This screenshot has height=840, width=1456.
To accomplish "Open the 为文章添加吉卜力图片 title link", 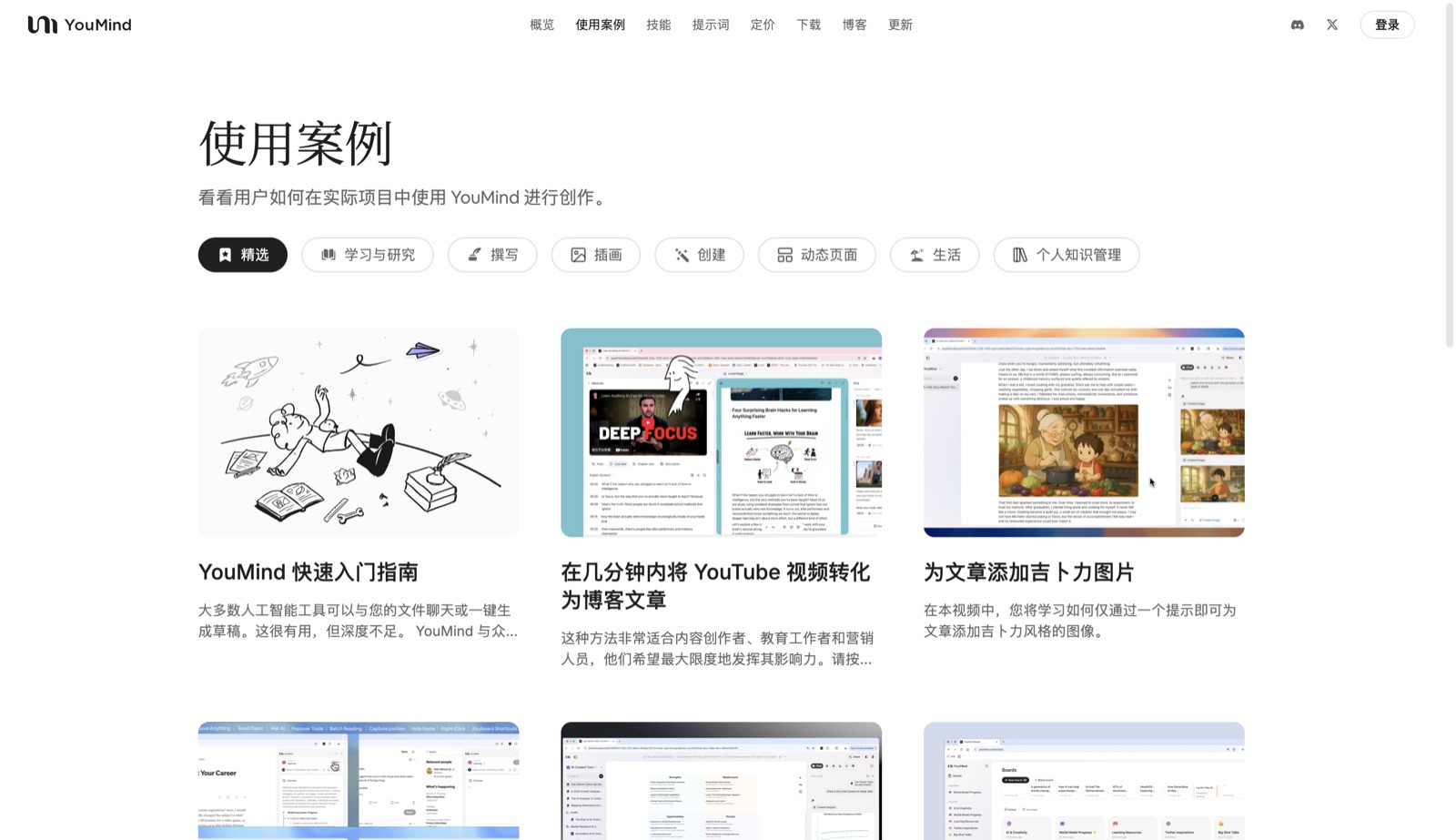I will [1029, 572].
